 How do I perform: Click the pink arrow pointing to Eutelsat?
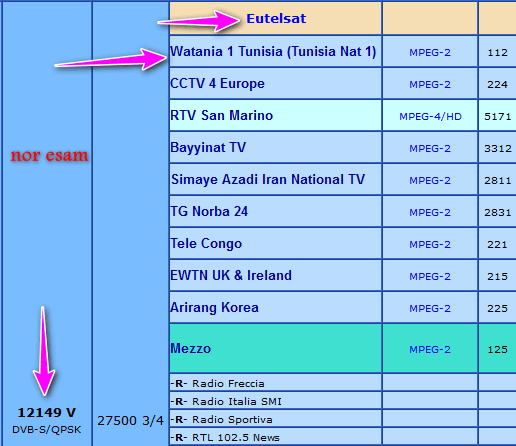click(x=199, y=21)
